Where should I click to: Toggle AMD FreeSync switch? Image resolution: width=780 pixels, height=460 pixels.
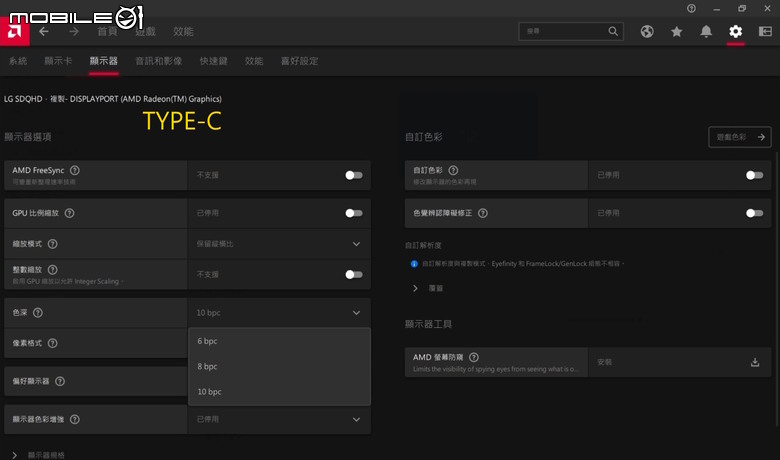click(354, 175)
